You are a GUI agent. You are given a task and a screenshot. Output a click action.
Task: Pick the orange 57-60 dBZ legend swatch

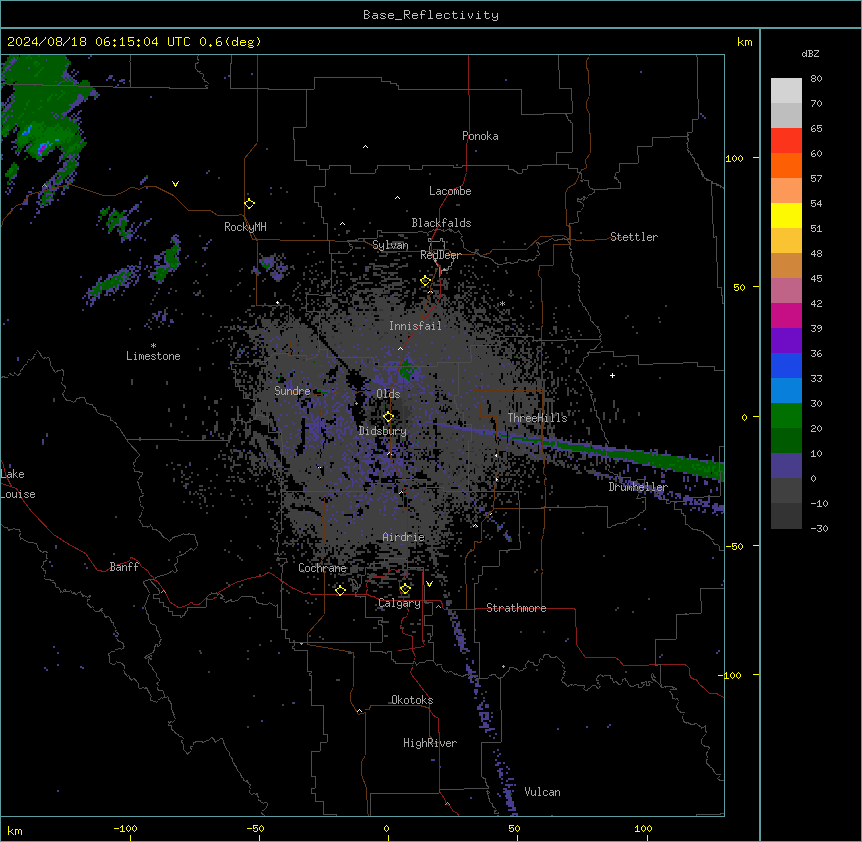786,165
